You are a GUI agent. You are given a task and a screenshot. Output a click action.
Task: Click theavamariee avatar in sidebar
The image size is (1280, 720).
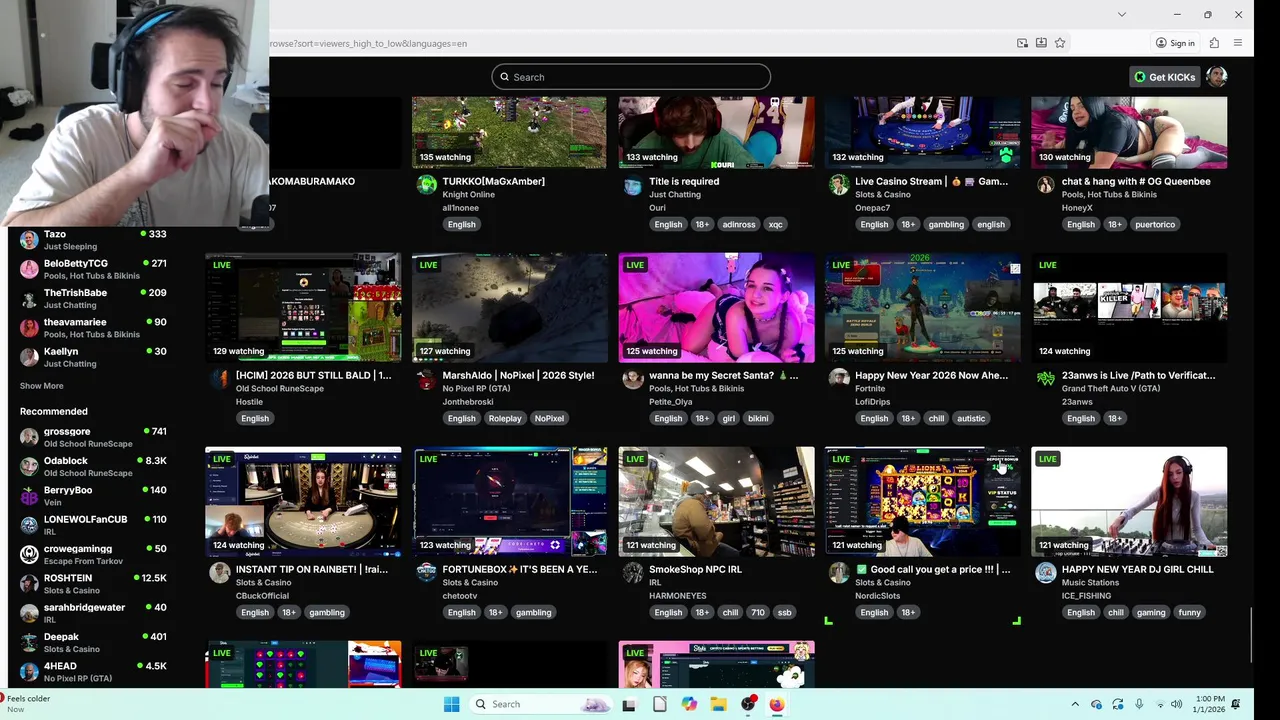coord(29,328)
